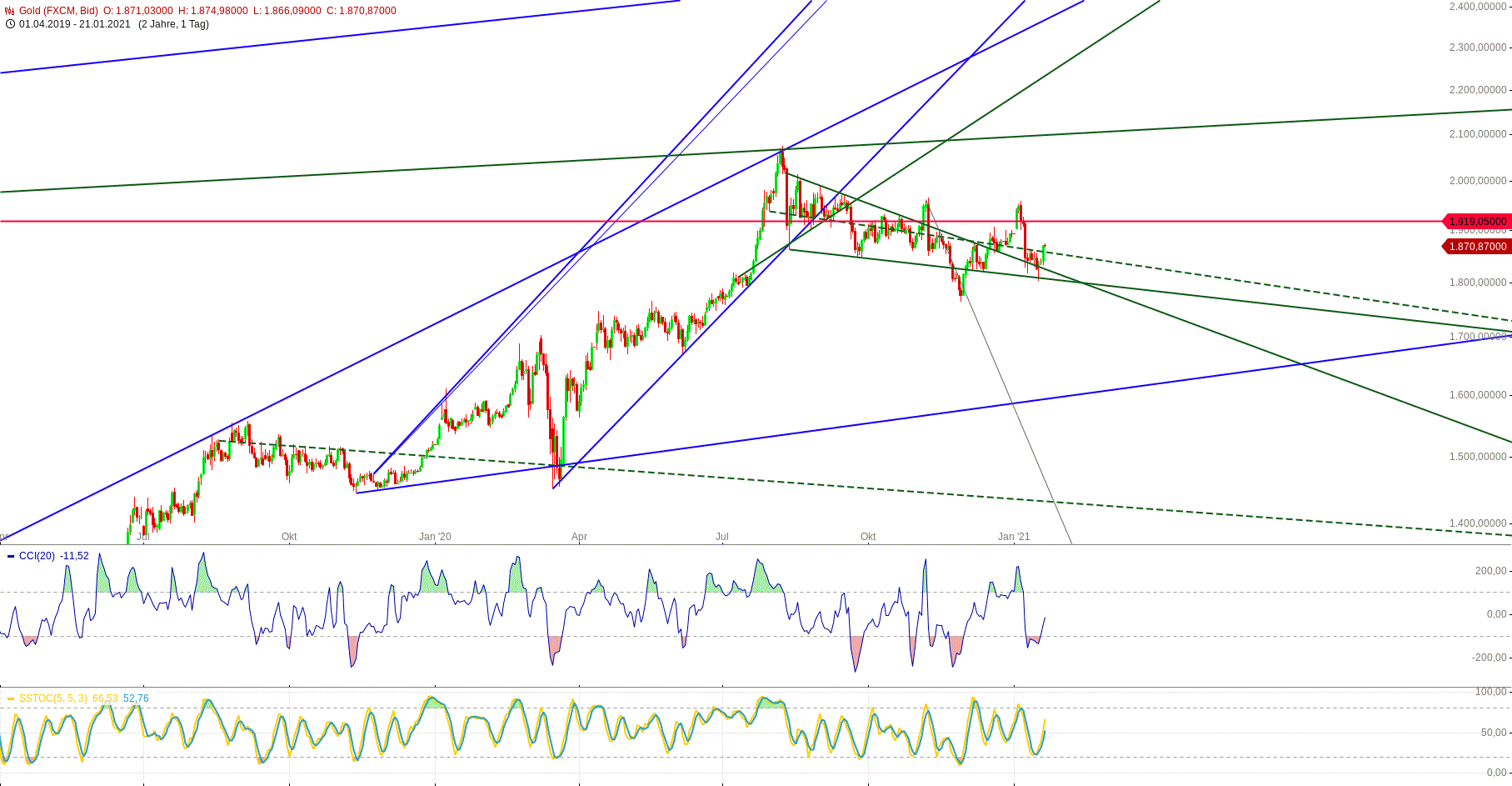The width and height of the screenshot is (1512, 786).
Task: Click the candlestick chart icon beside Gold title
Action: [10, 11]
